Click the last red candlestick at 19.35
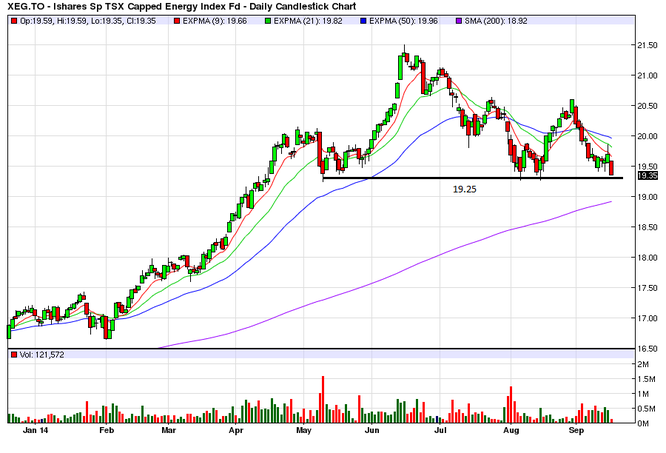 [612, 168]
